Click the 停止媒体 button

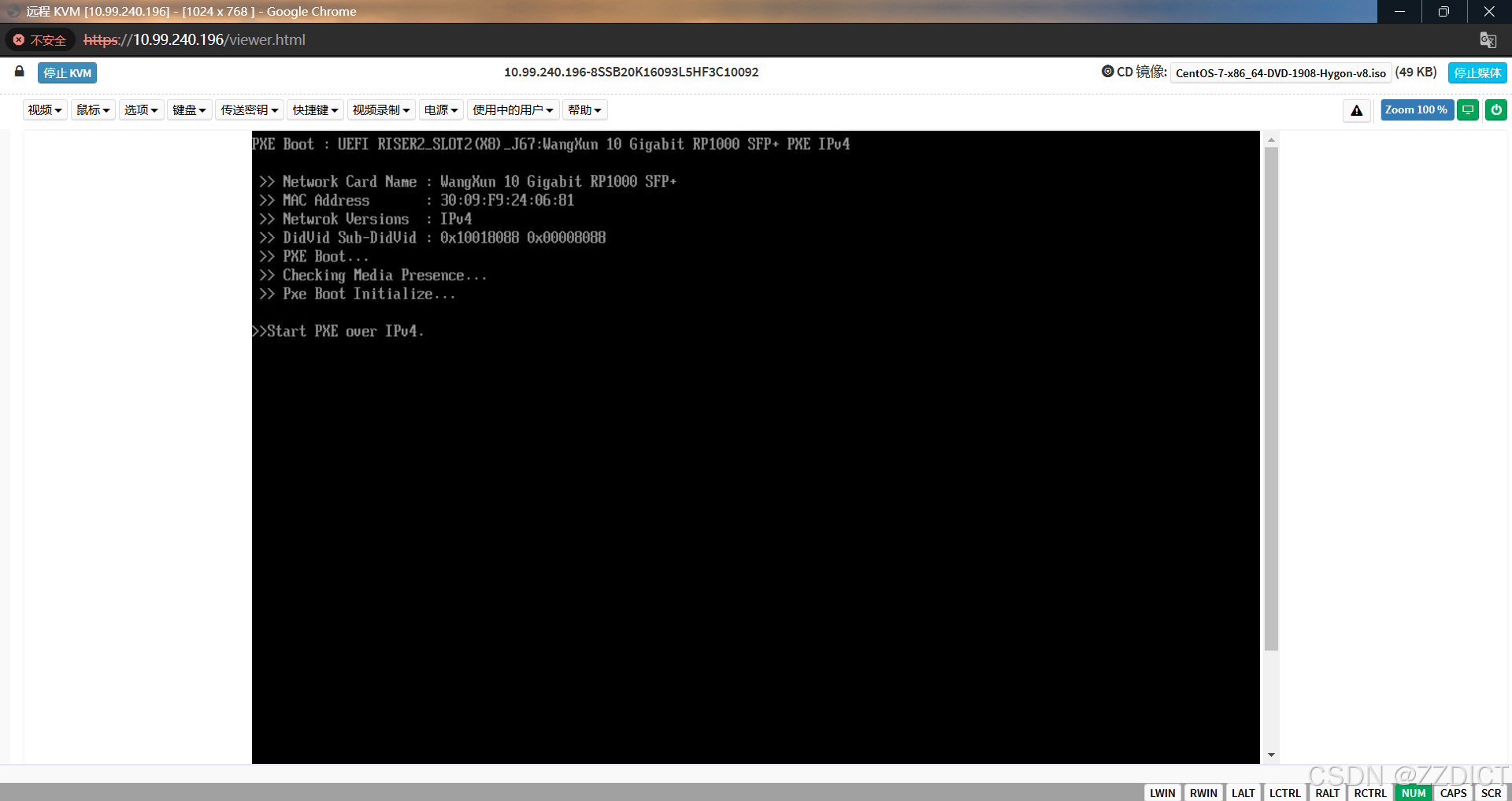pyautogui.click(x=1477, y=72)
